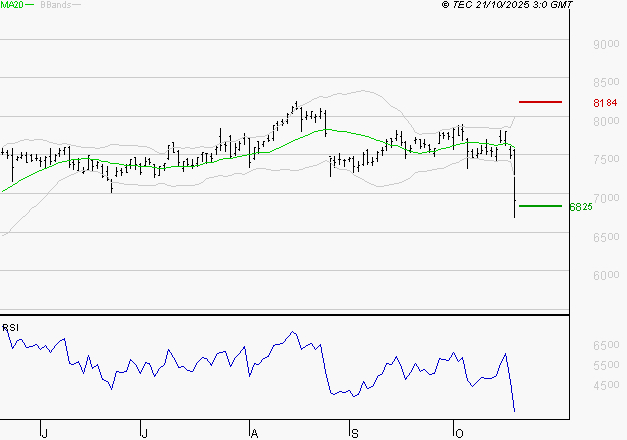Click the 6000 price axis label
This screenshot has width=627, height=440.
pos(606,275)
